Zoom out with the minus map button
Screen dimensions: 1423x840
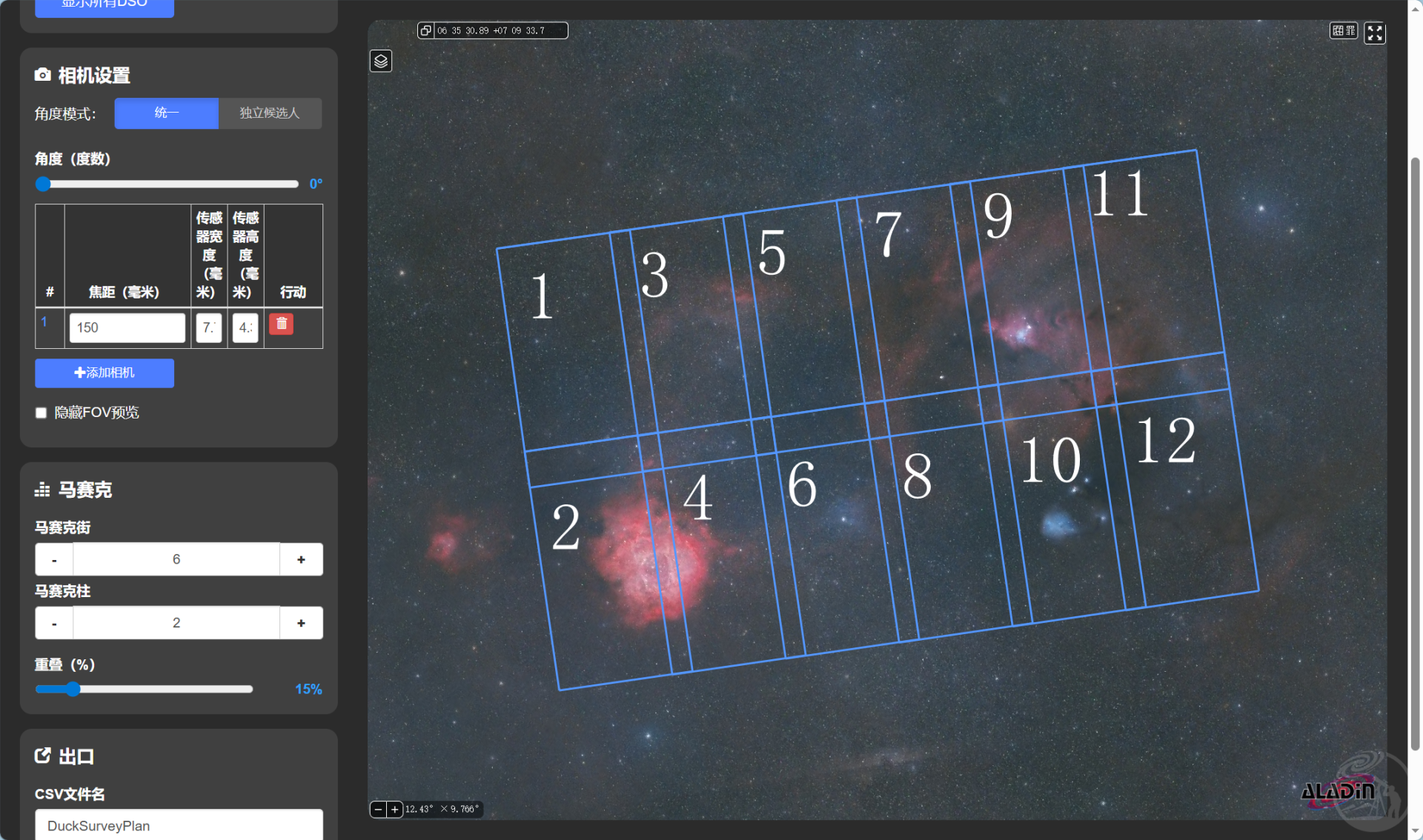tap(379, 809)
